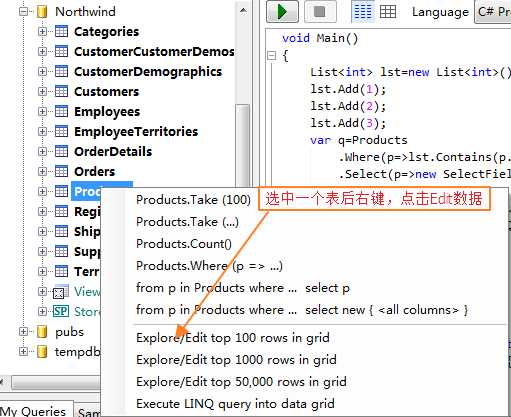This screenshot has height=417, width=511.
Task: Select the CustomerDemographics table
Action: (x=148, y=72)
